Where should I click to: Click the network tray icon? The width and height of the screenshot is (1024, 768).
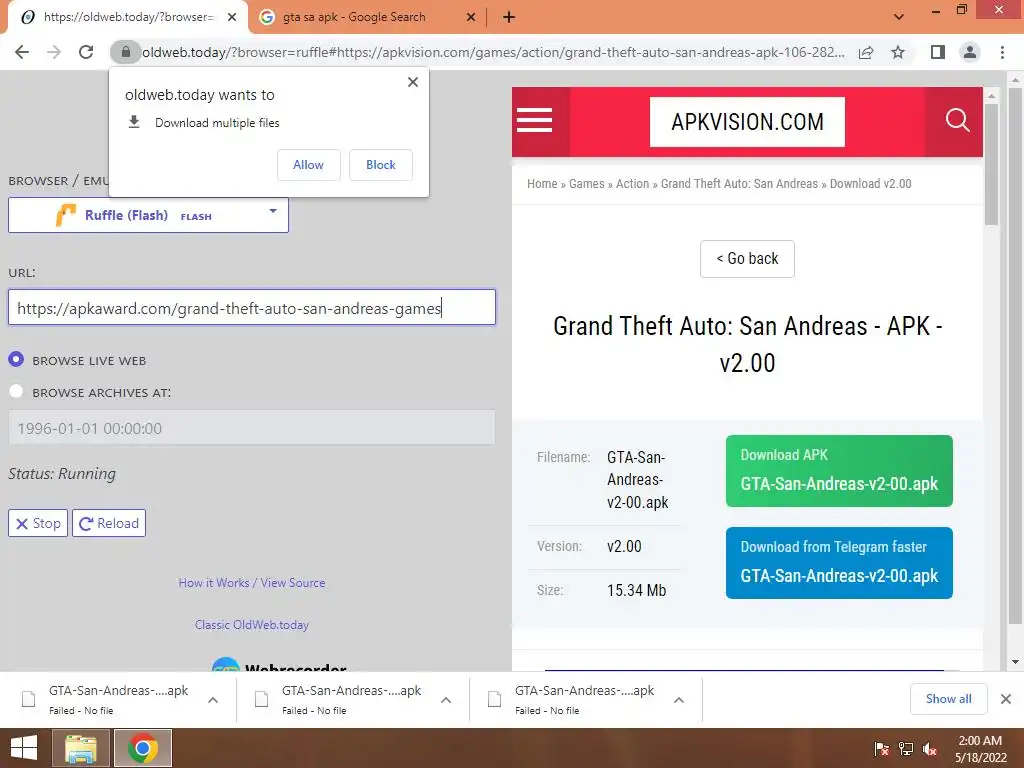[x=906, y=749]
